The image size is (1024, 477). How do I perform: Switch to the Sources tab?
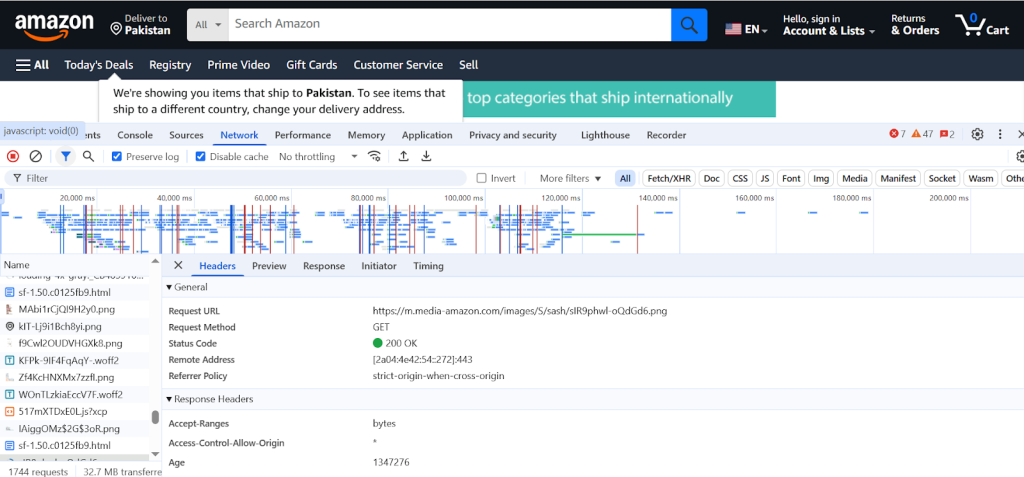pos(186,135)
